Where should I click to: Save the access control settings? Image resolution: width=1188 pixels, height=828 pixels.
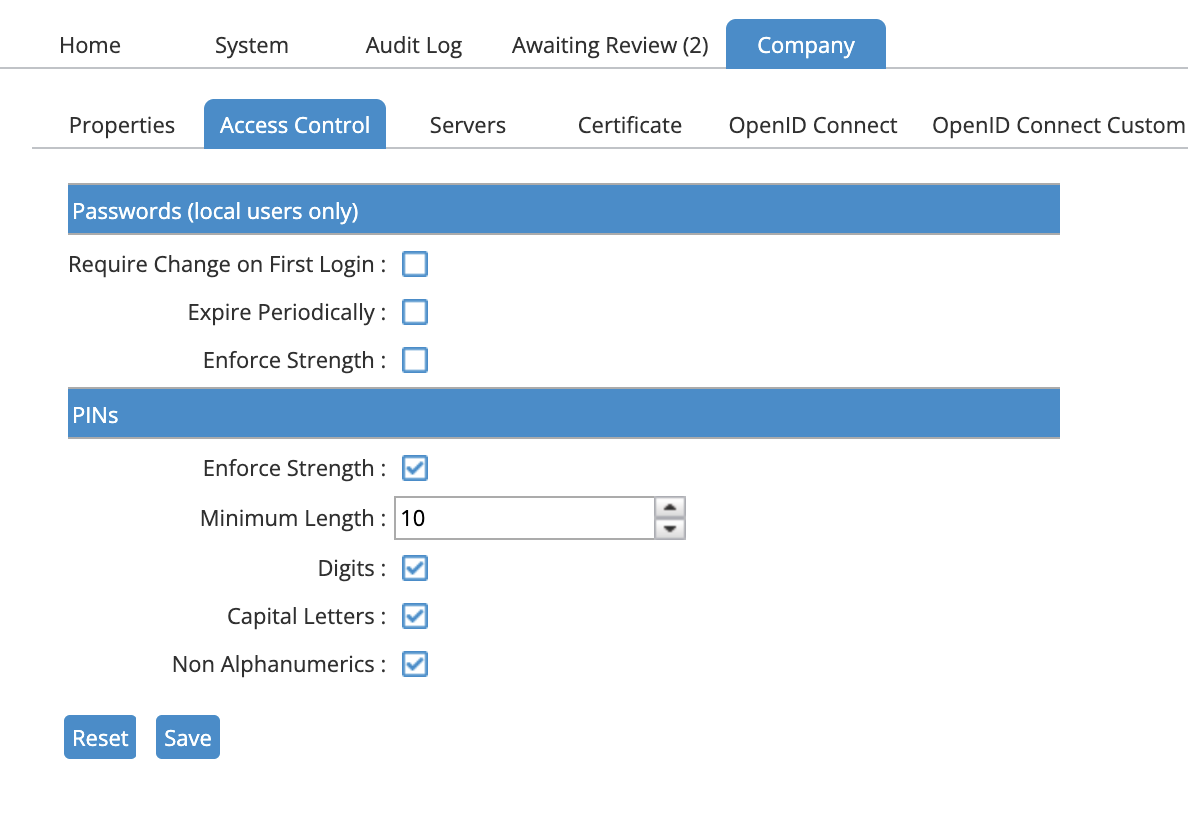pyautogui.click(x=187, y=737)
